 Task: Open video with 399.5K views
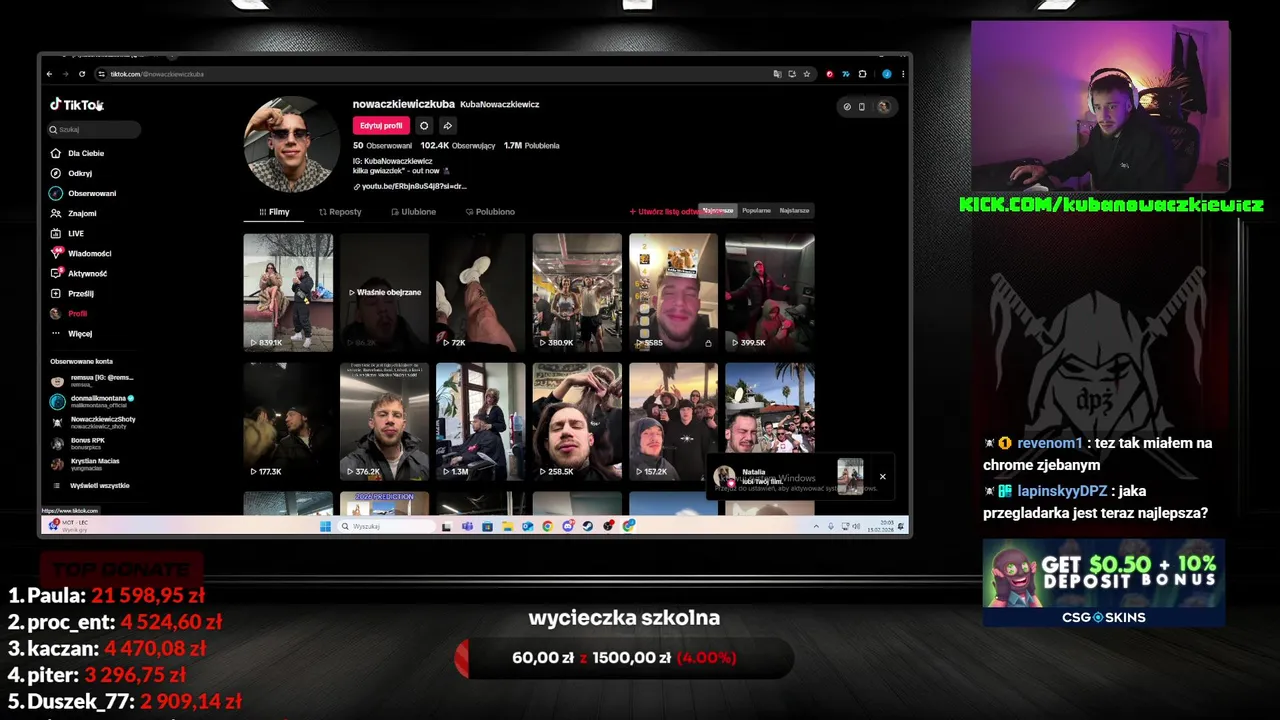click(770, 292)
